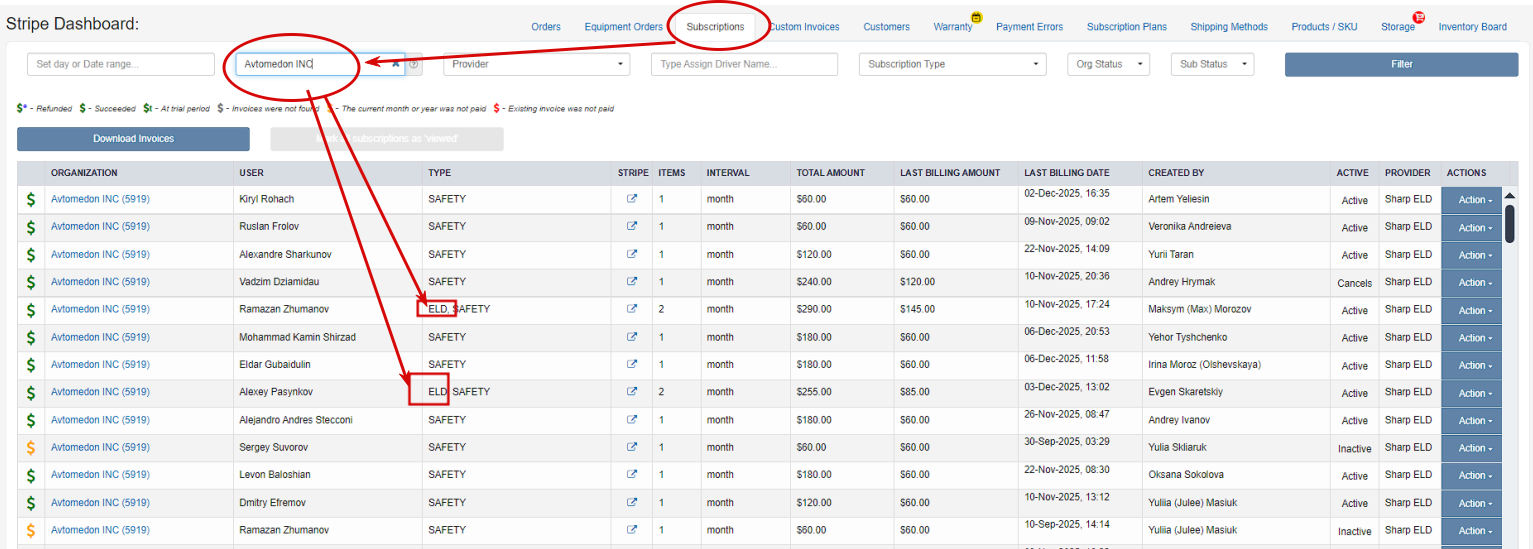1533x549 pixels.
Task: Open Stripe link icon for Dmitry Efremov
Action: tap(632, 502)
